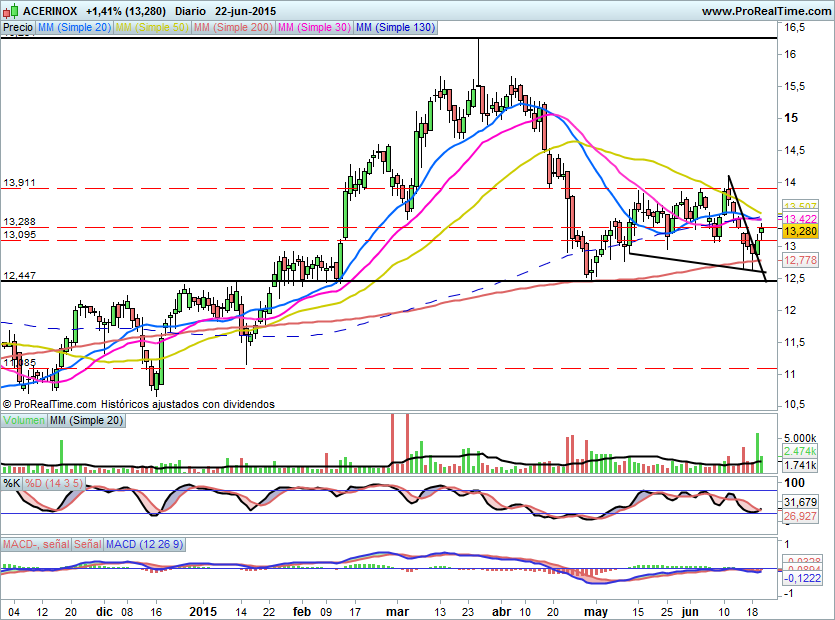
Task: Click the Señal line label
Action: click(x=87, y=544)
